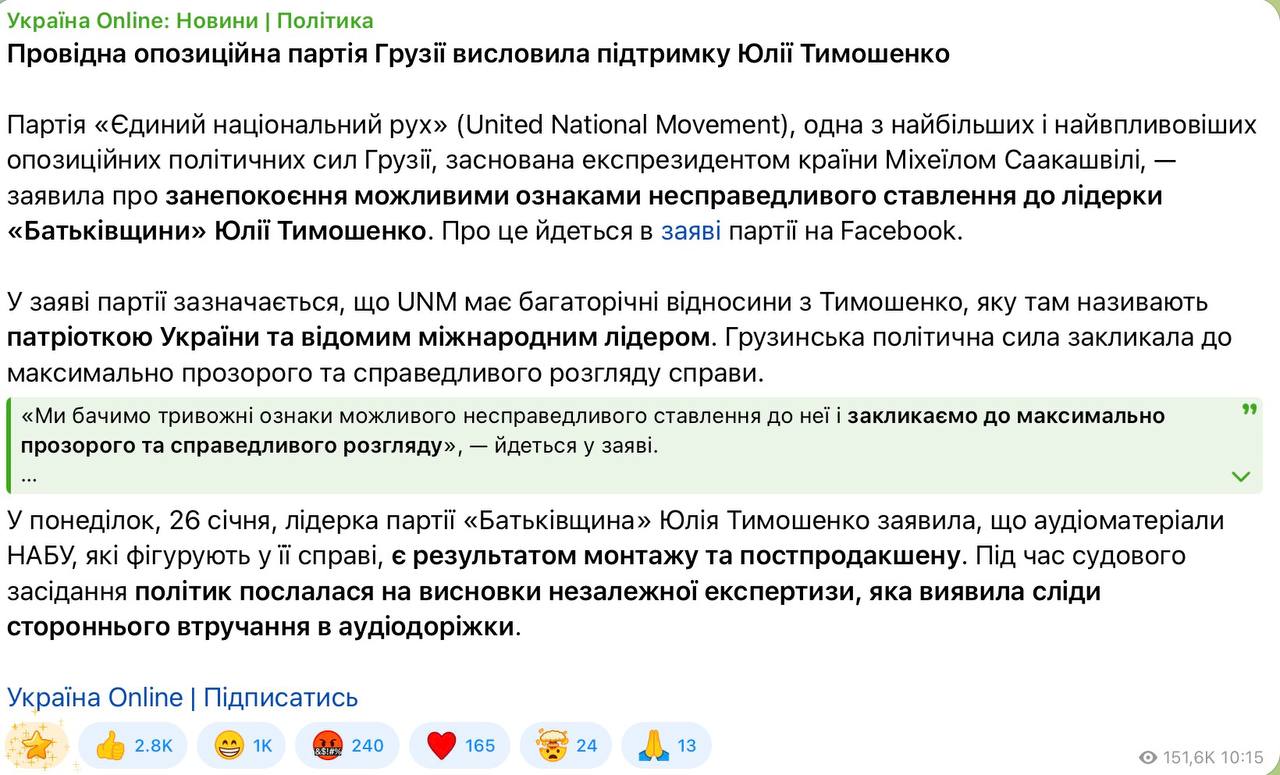Open 'Україна Online | Підписатись' link

[182, 697]
